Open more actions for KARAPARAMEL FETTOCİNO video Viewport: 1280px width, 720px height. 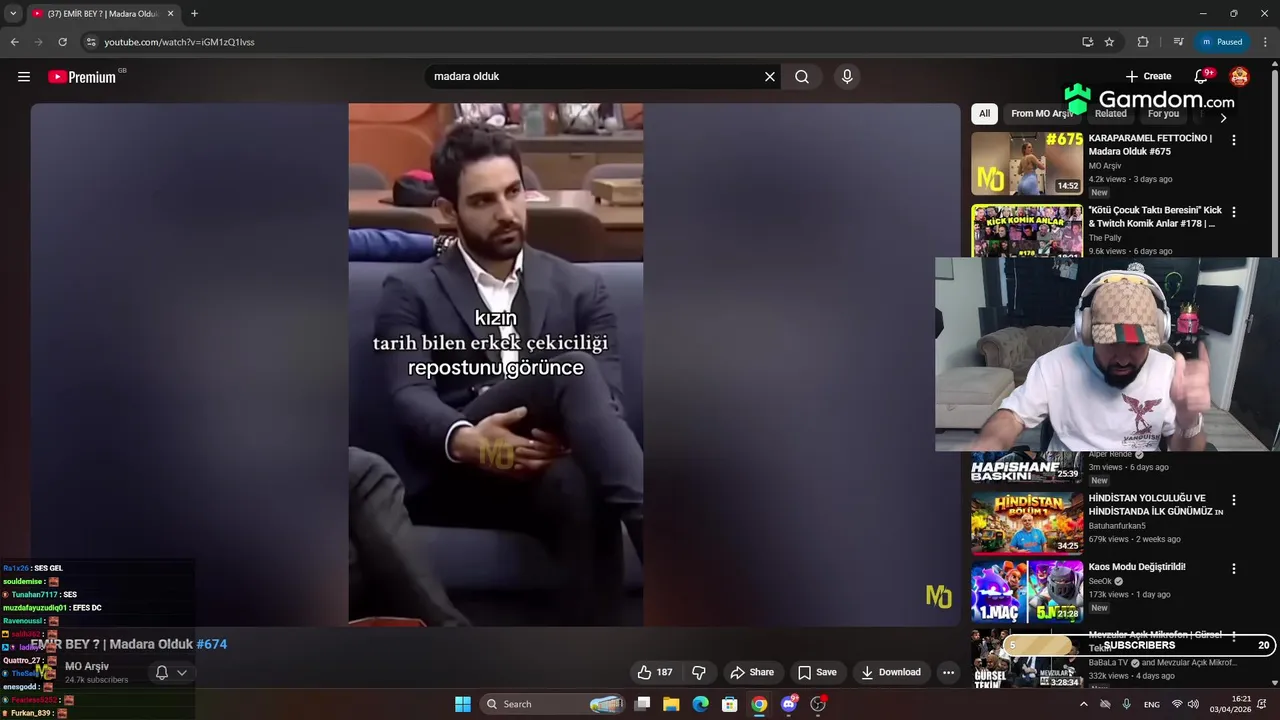[1233, 140]
